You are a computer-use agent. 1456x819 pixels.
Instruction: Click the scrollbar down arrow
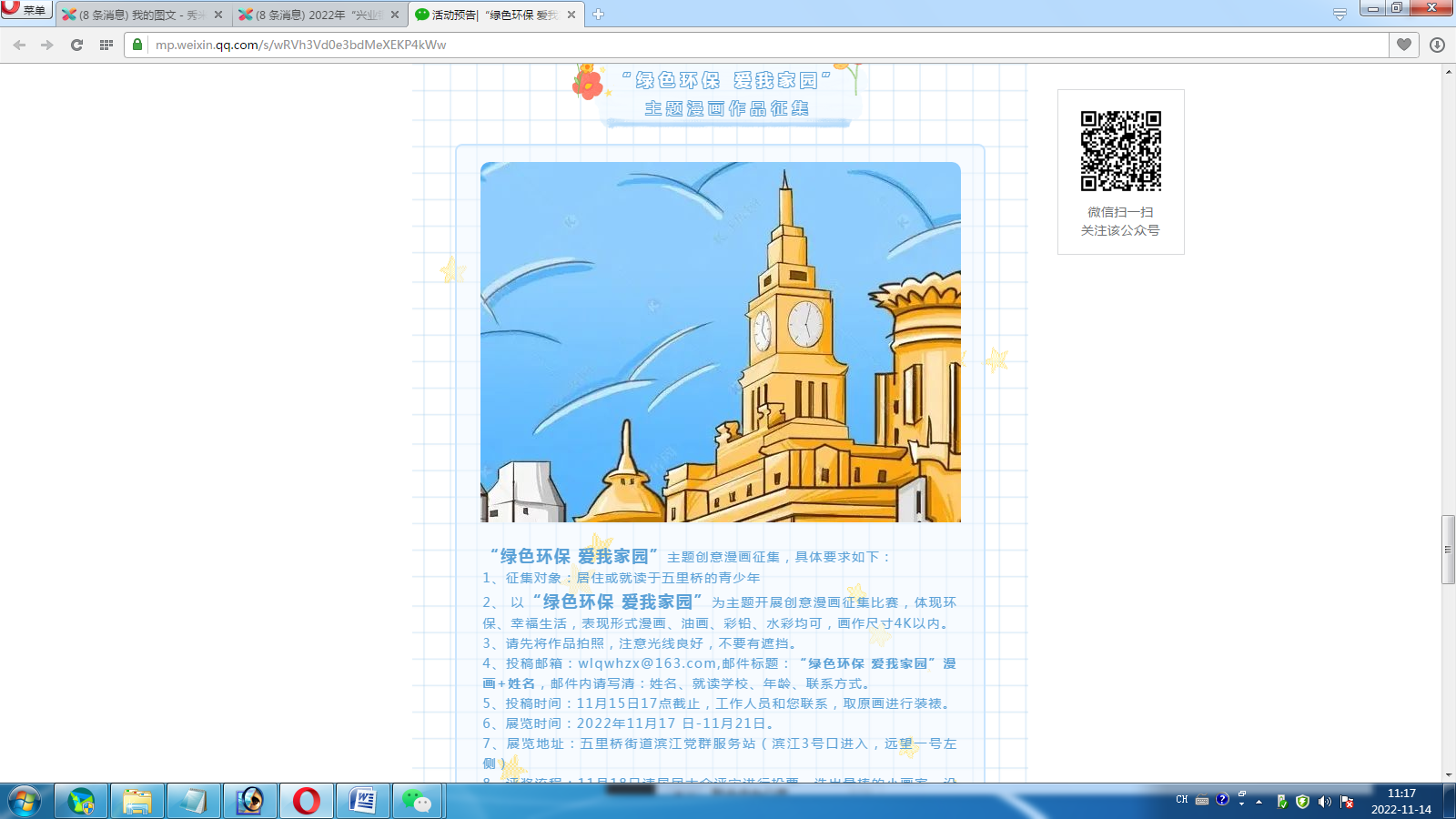click(x=1448, y=775)
